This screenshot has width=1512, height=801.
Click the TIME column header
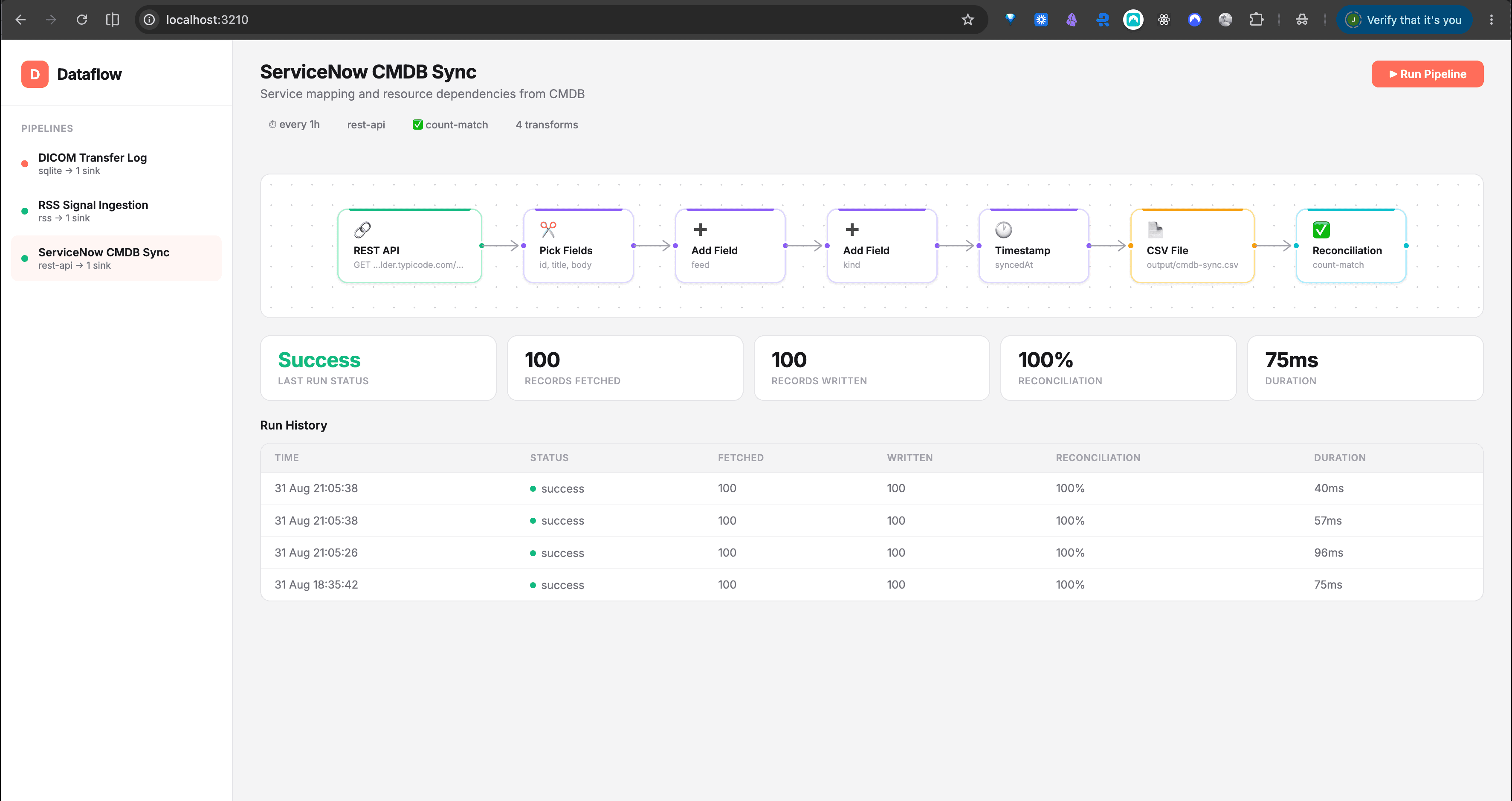coord(287,458)
